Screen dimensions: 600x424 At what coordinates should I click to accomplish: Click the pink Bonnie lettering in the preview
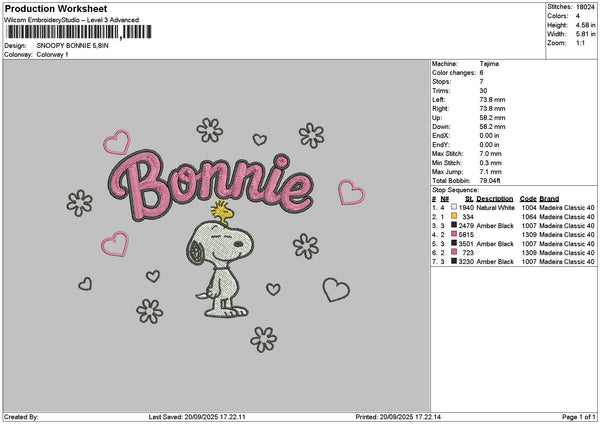pos(210,185)
